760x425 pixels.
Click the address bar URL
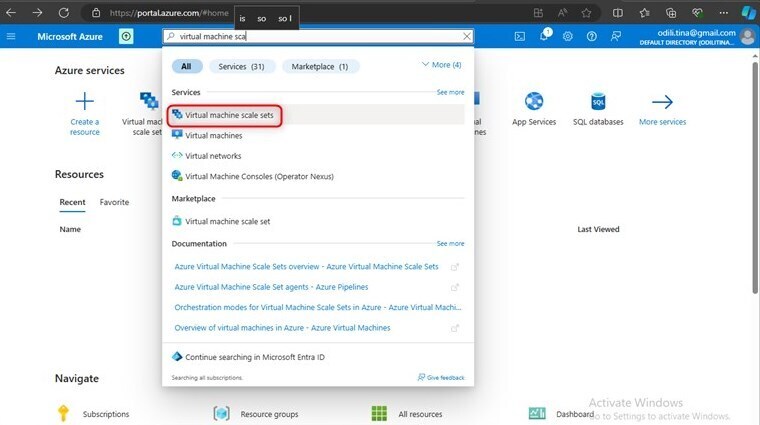tap(169, 13)
